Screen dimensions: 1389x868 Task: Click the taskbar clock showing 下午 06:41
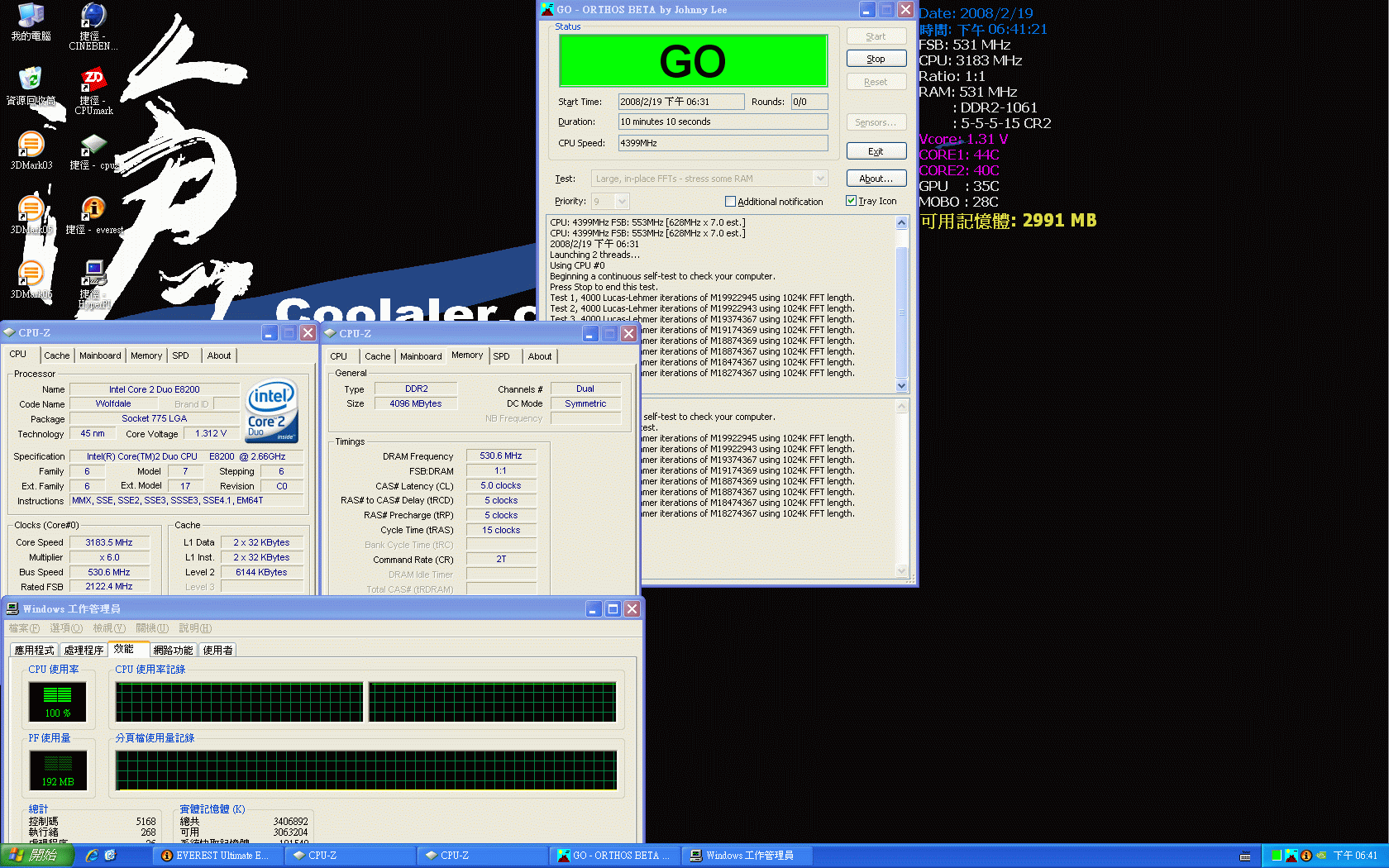pyautogui.click(x=1355, y=856)
